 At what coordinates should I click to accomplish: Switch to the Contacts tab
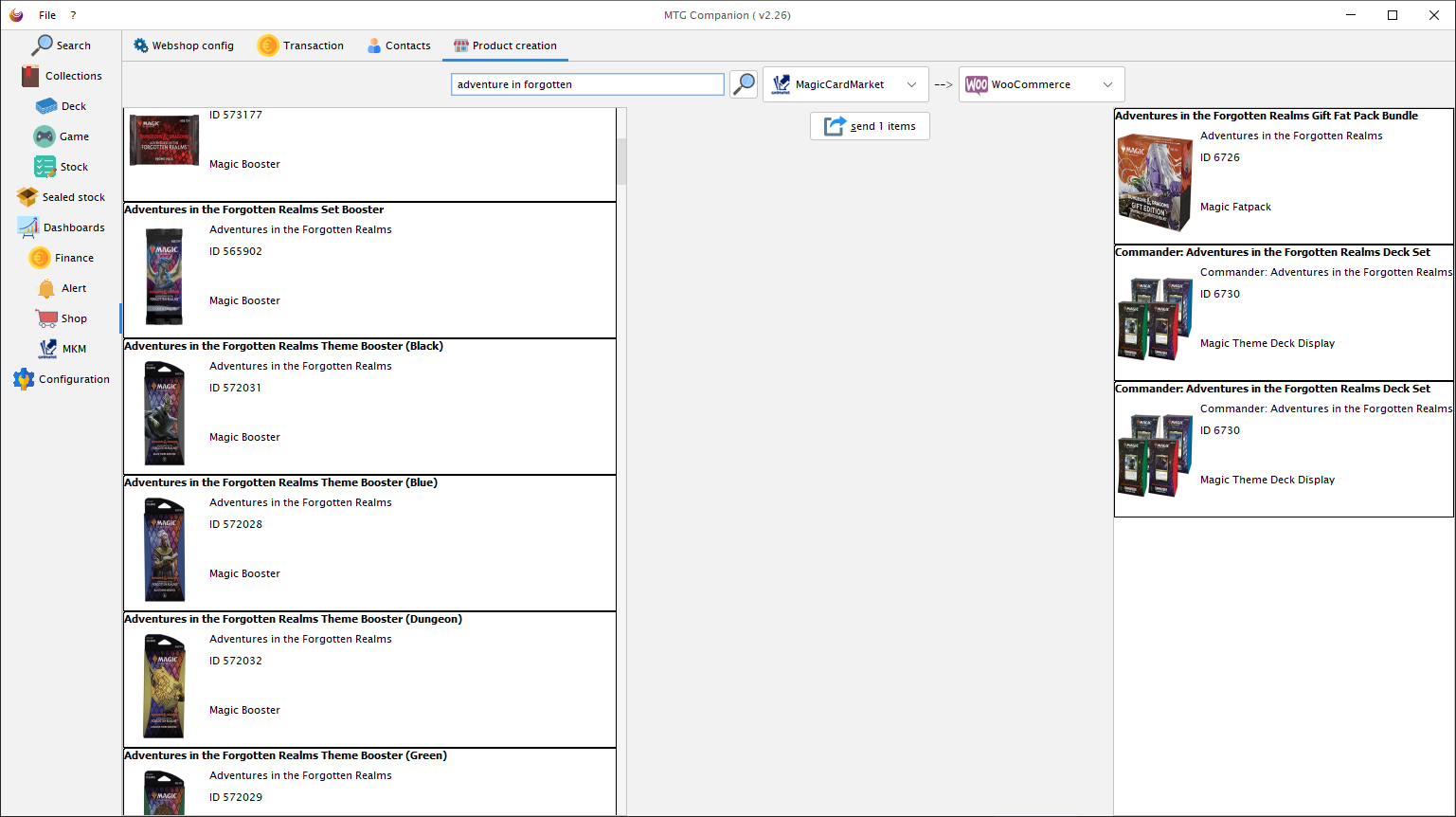pos(399,45)
